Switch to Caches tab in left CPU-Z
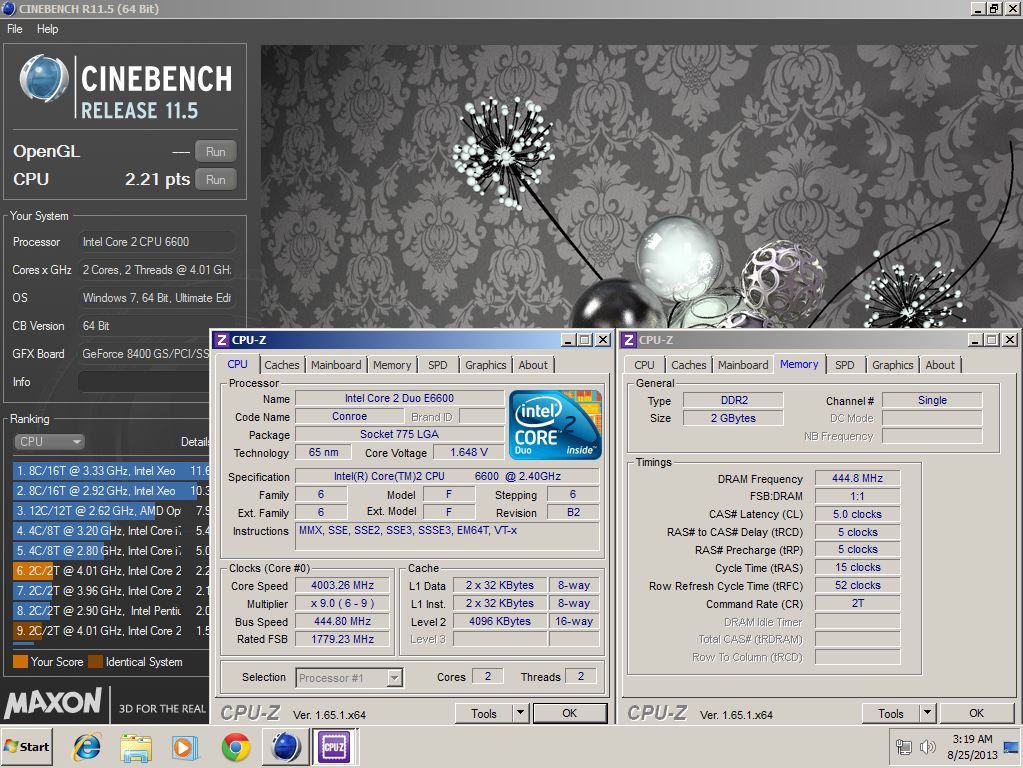 [x=282, y=365]
